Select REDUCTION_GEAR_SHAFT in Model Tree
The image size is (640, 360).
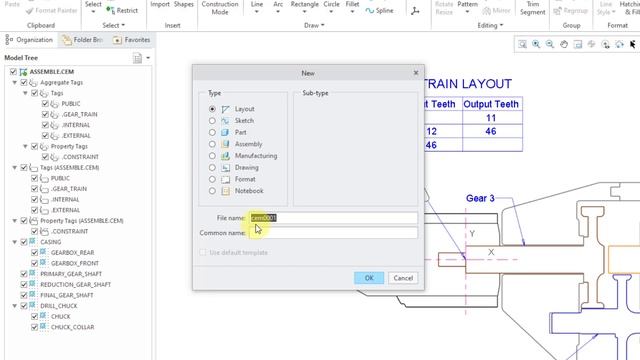pyautogui.click(x=76, y=284)
